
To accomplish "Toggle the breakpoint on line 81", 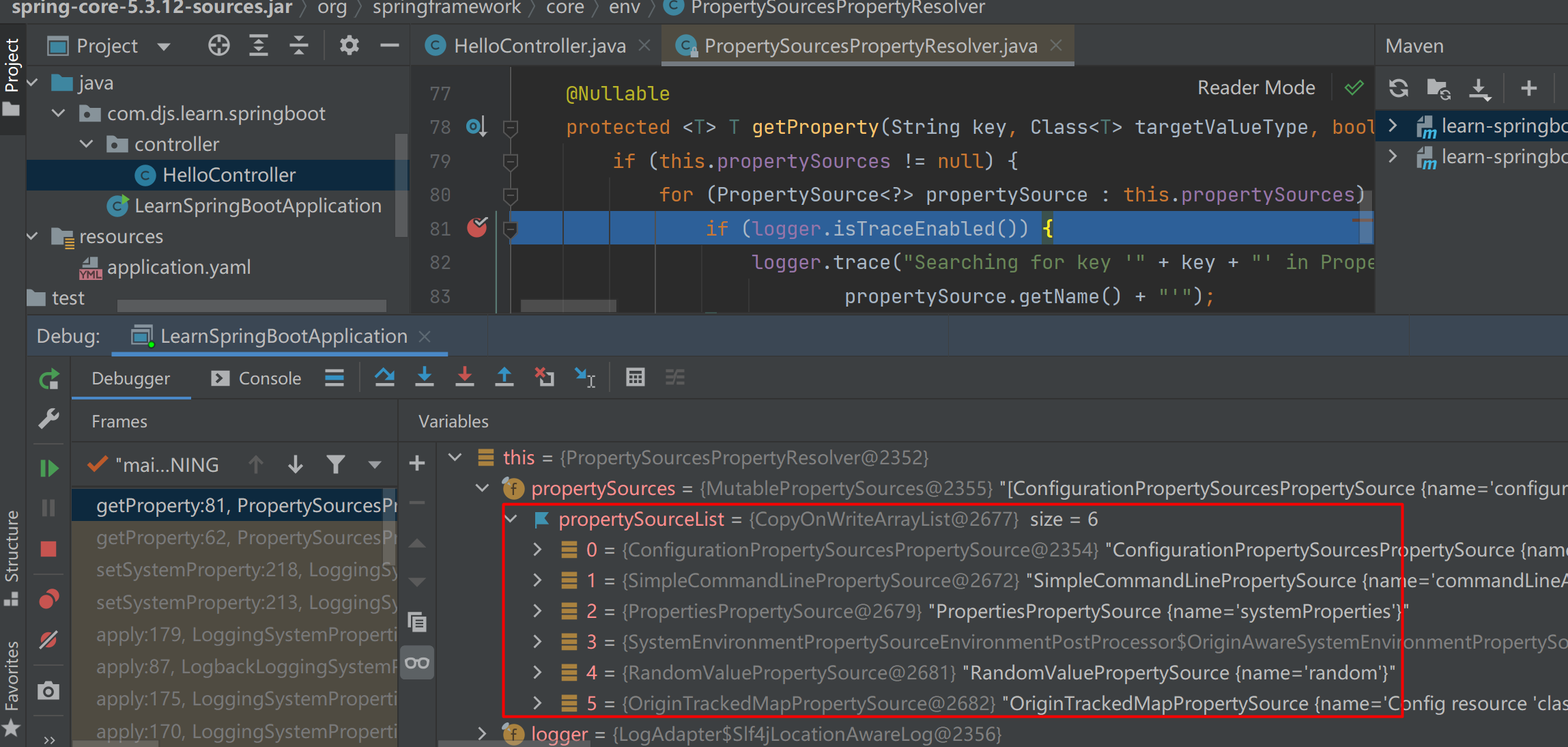I will (478, 229).
